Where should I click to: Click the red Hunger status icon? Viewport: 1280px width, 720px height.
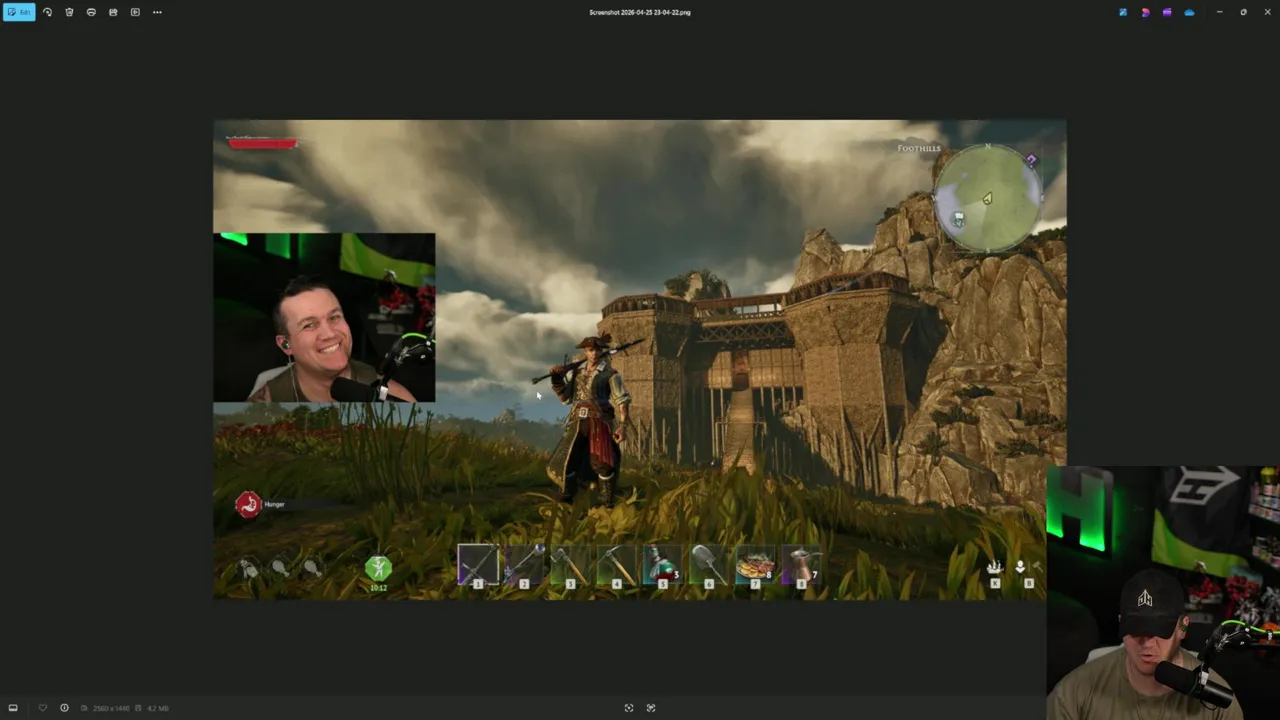click(248, 505)
